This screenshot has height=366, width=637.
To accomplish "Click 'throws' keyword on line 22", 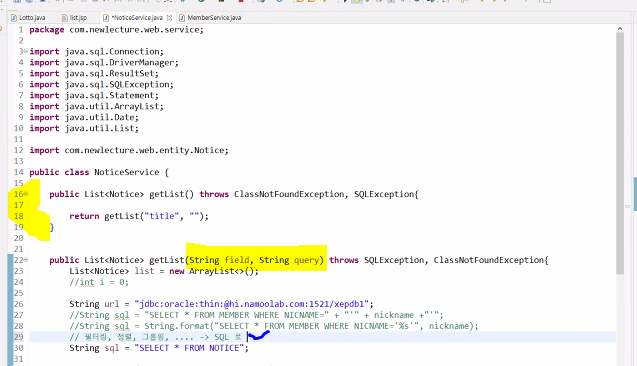I will [x=344, y=260].
